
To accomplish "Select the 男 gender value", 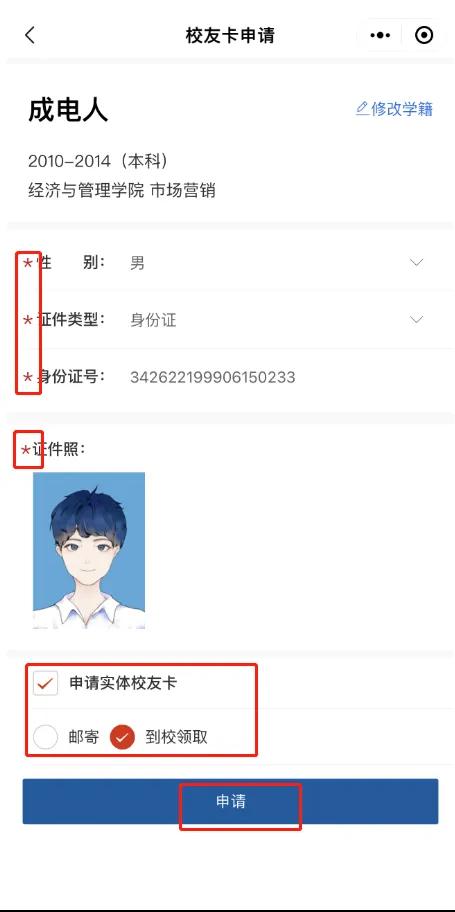I will [x=137, y=263].
